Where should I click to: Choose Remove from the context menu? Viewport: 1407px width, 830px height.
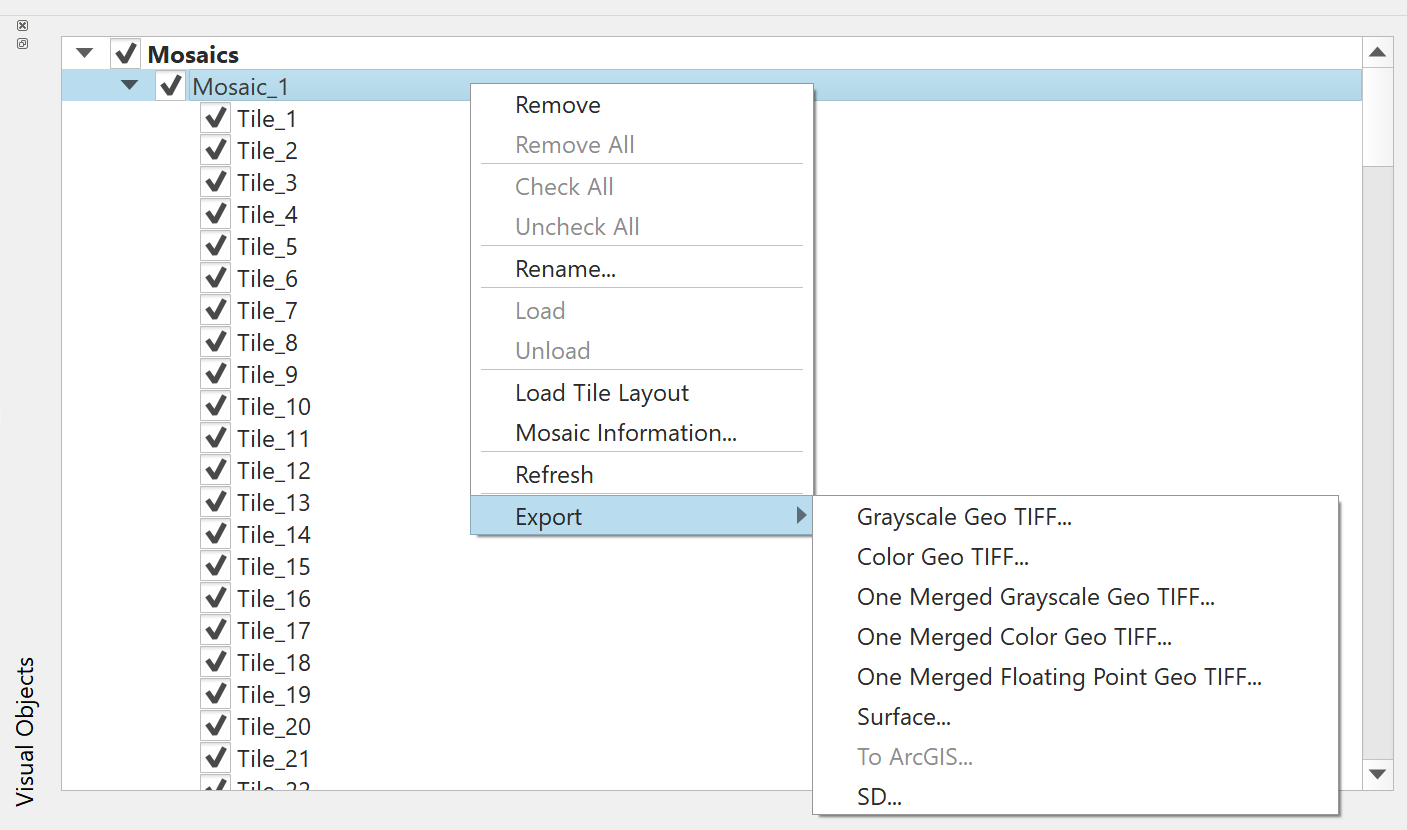557,105
